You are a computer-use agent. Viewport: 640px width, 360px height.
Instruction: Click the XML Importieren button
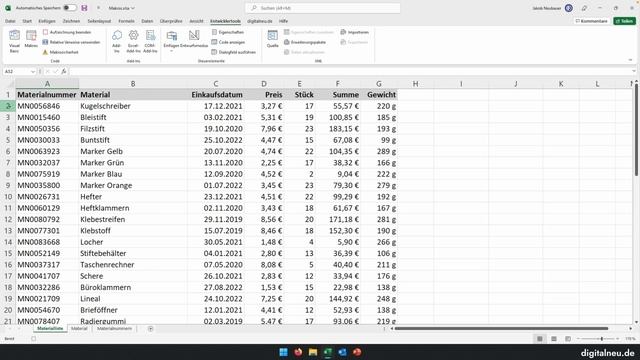coord(355,32)
